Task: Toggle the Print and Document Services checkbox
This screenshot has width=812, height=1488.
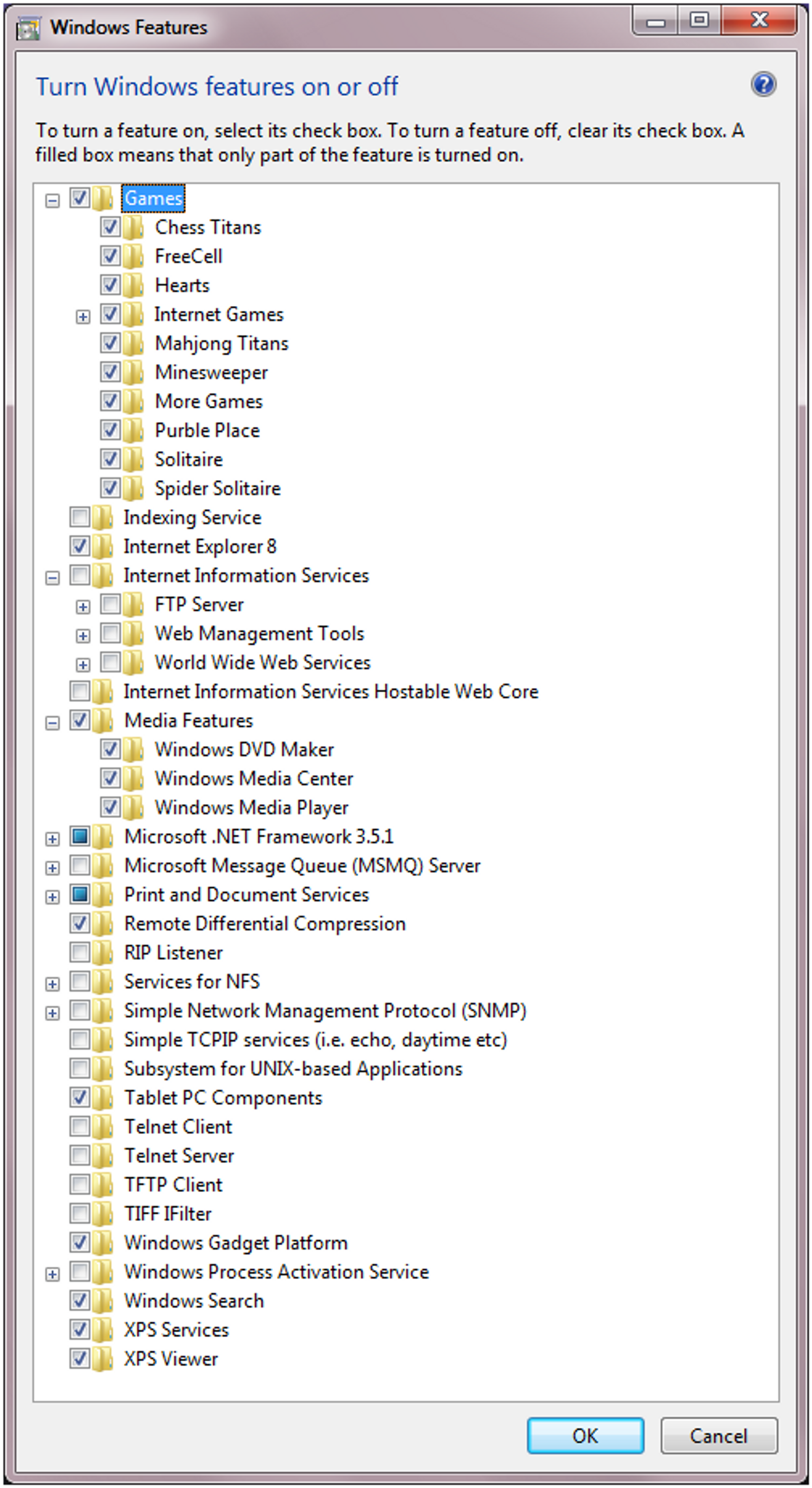Action: click(80, 895)
